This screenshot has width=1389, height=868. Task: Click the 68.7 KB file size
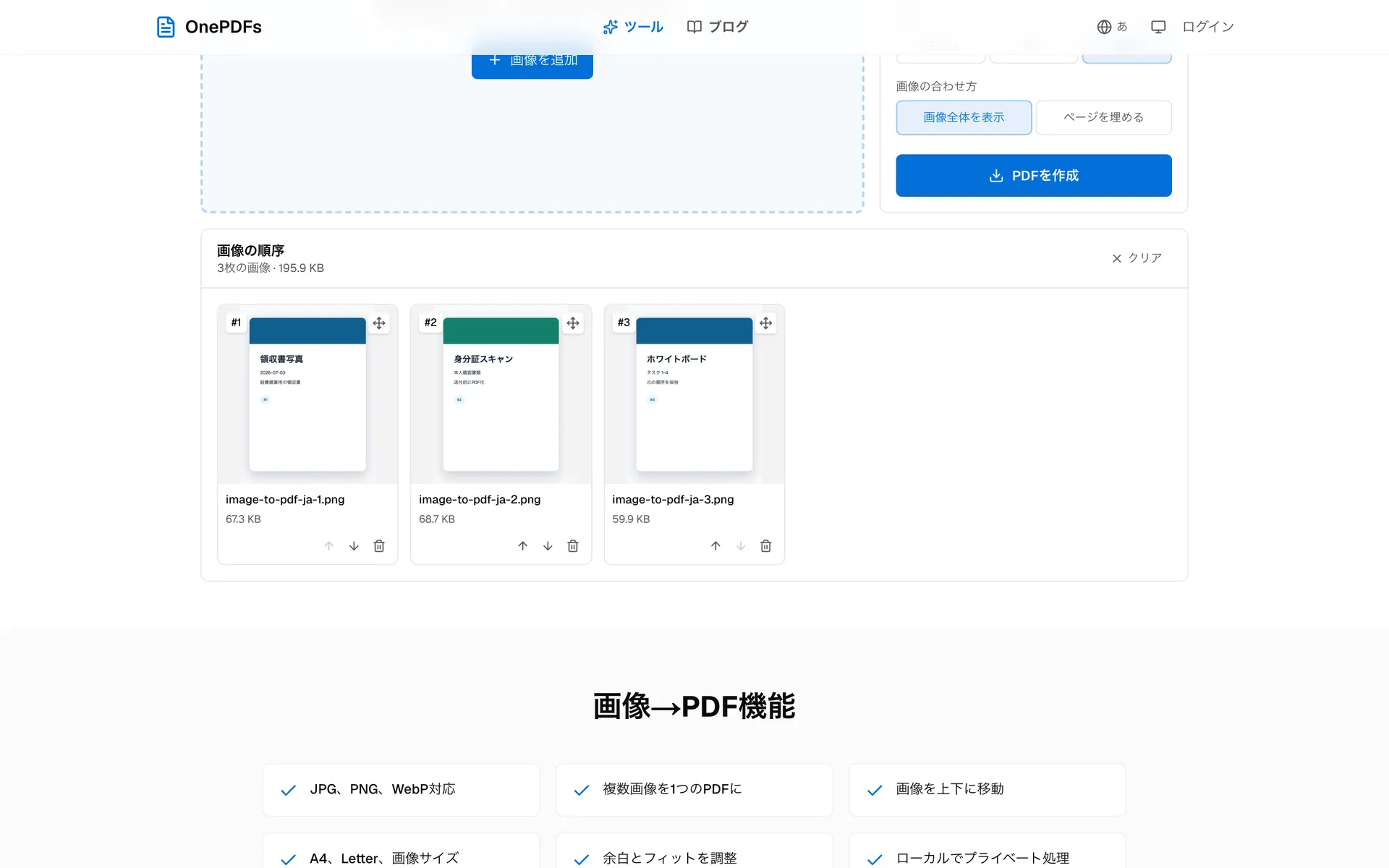[437, 519]
